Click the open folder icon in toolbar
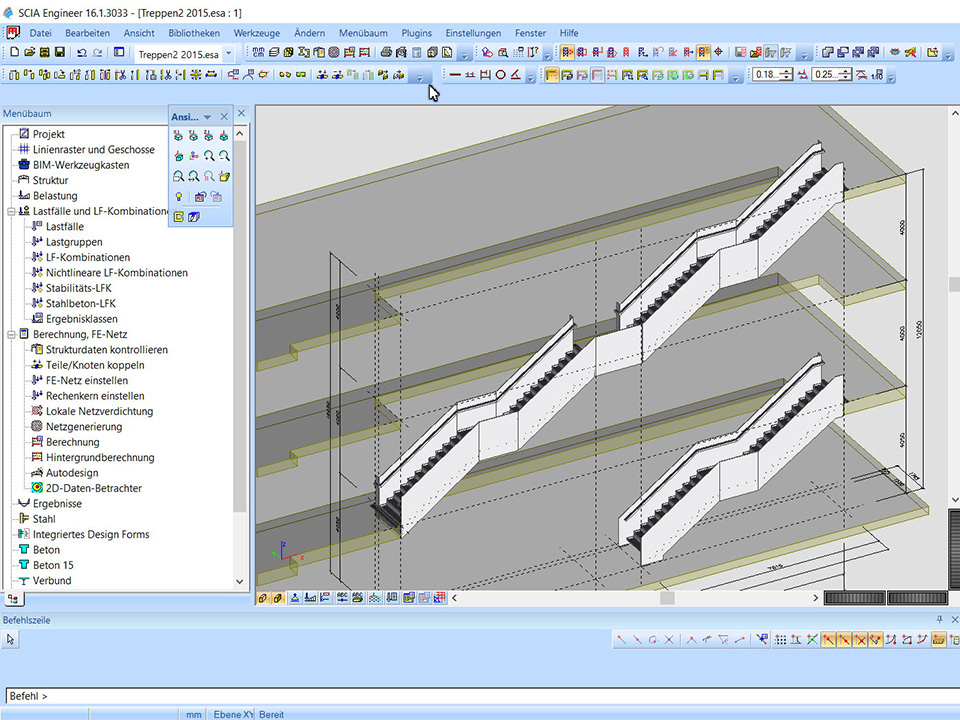The image size is (960, 720). point(29,52)
